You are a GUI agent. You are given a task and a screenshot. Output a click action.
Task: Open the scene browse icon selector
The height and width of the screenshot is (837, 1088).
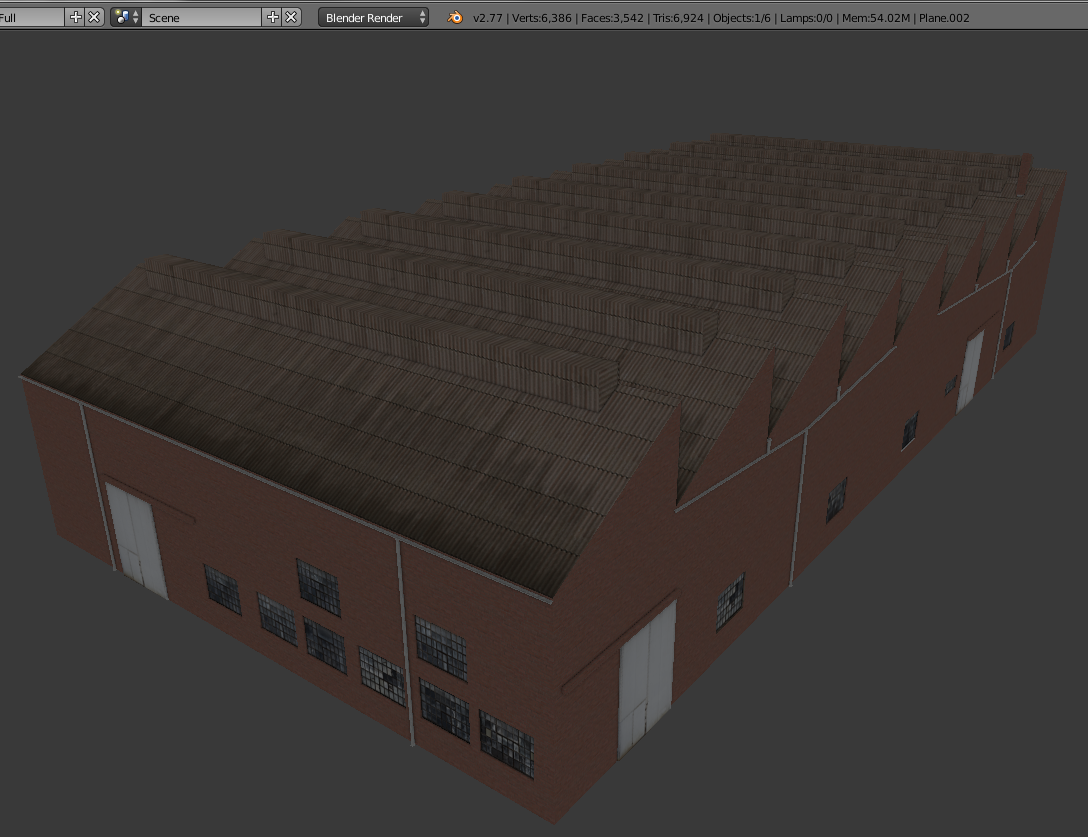click(126, 17)
